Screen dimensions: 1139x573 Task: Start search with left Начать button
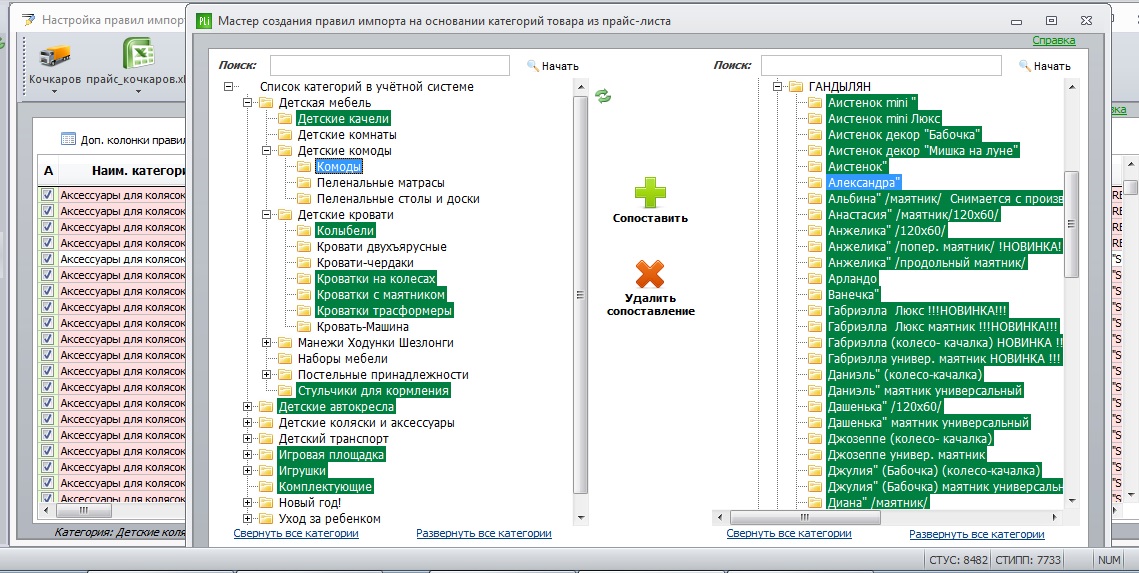coord(553,66)
